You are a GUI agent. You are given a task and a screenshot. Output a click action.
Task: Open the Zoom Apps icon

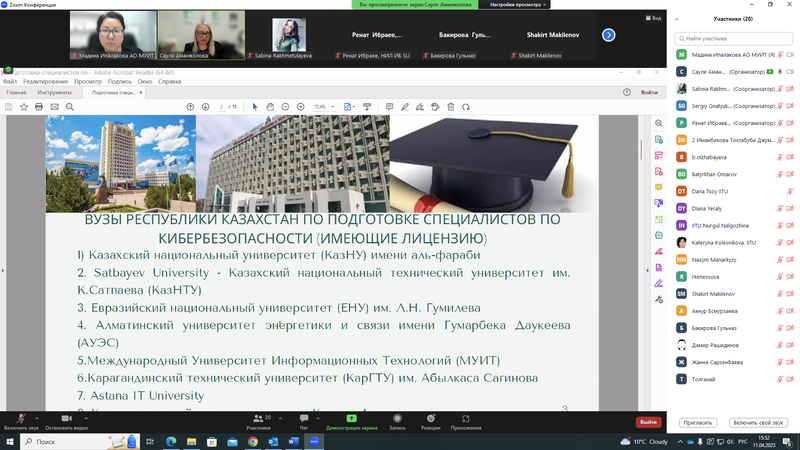pos(465,418)
